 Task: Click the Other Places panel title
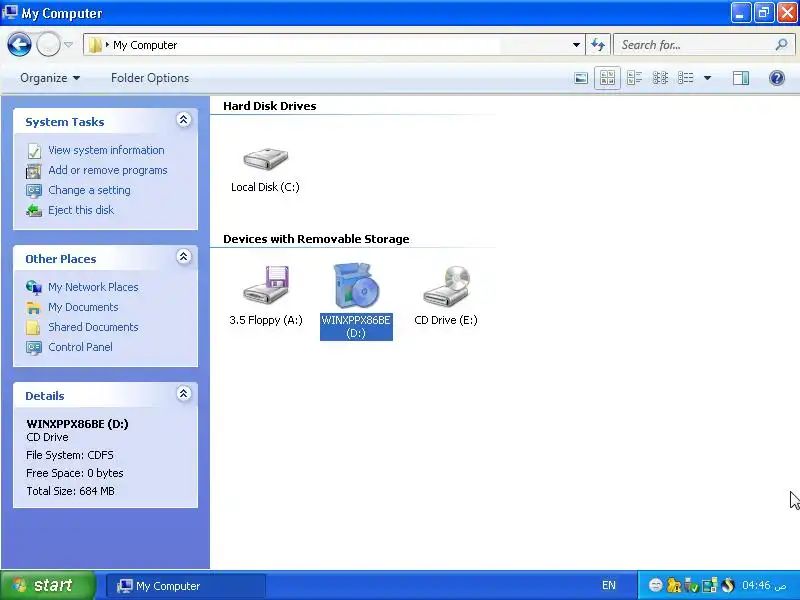(61, 259)
